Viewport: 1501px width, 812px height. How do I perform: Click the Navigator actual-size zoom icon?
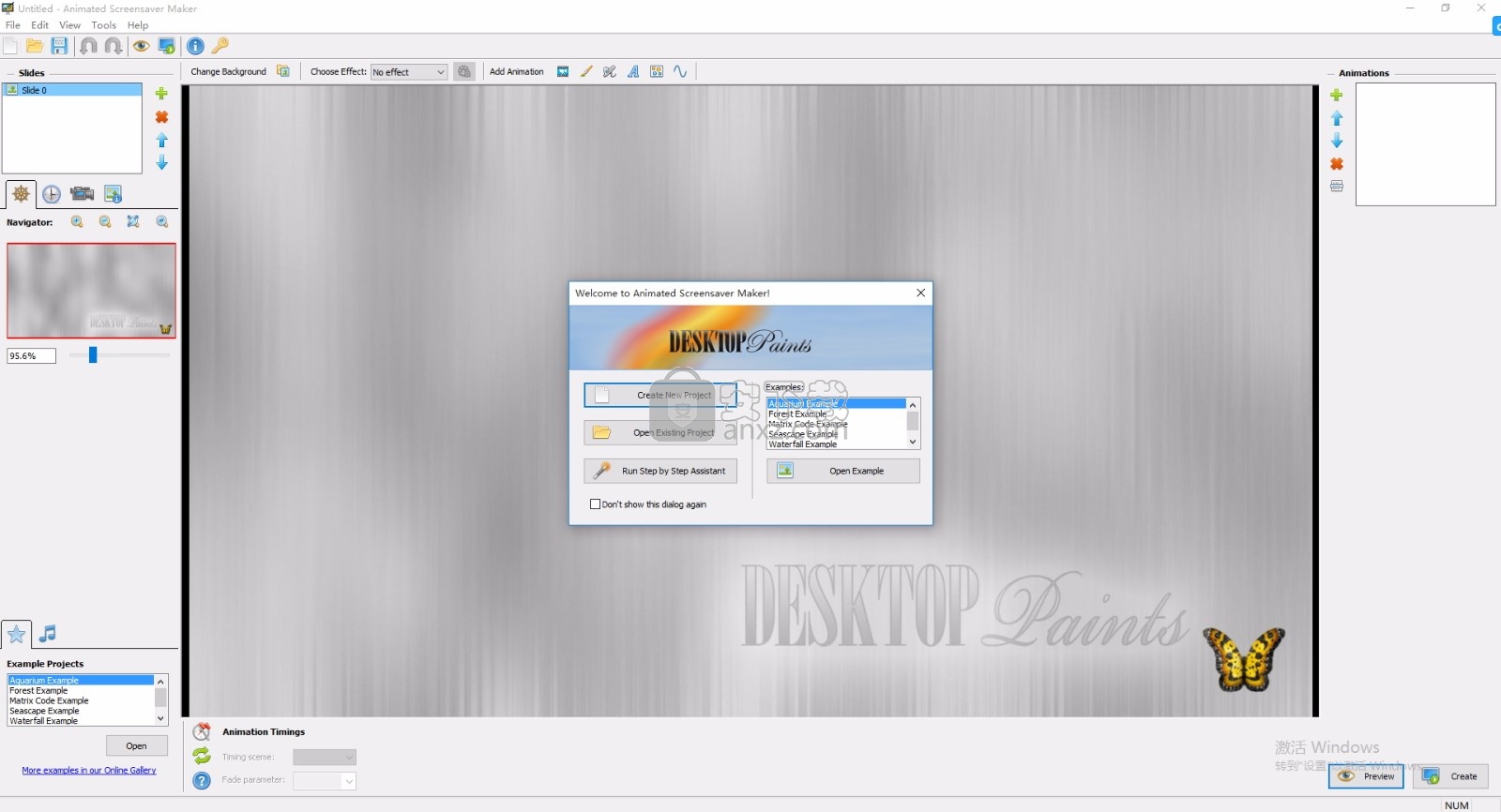point(162,222)
